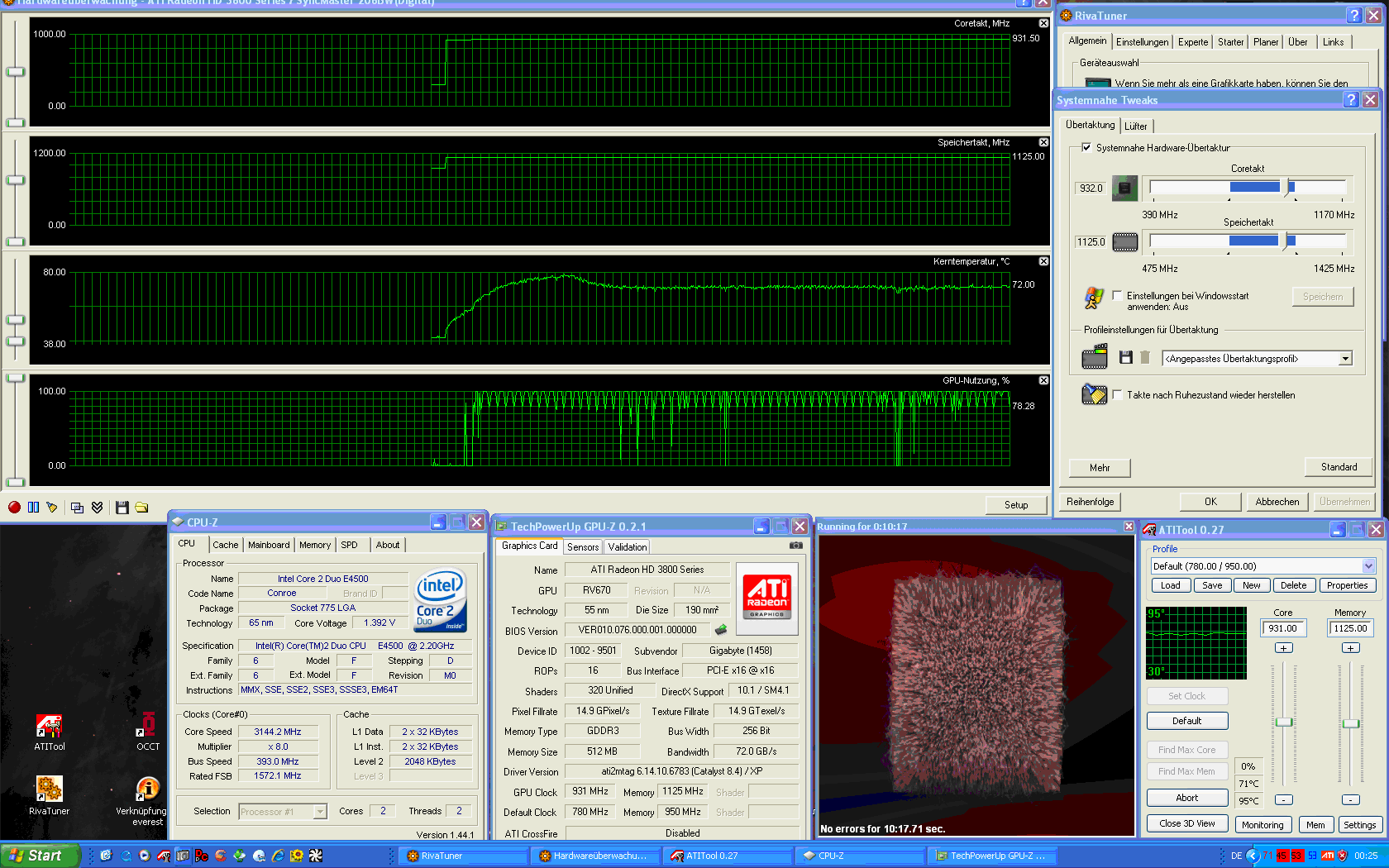This screenshot has height=868, width=1389.
Task: Click the ATI icon in system tray
Action: [x=1327, y=856]
